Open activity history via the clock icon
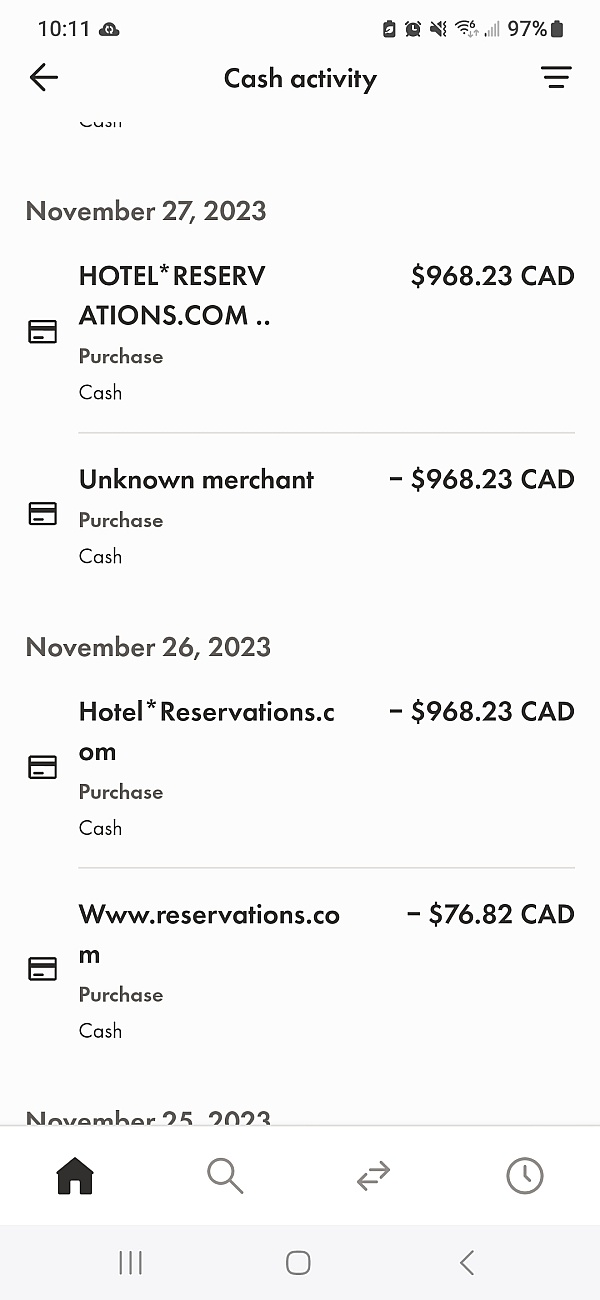The height and width of the screenshot is (1300, 600). [524, 1176]
